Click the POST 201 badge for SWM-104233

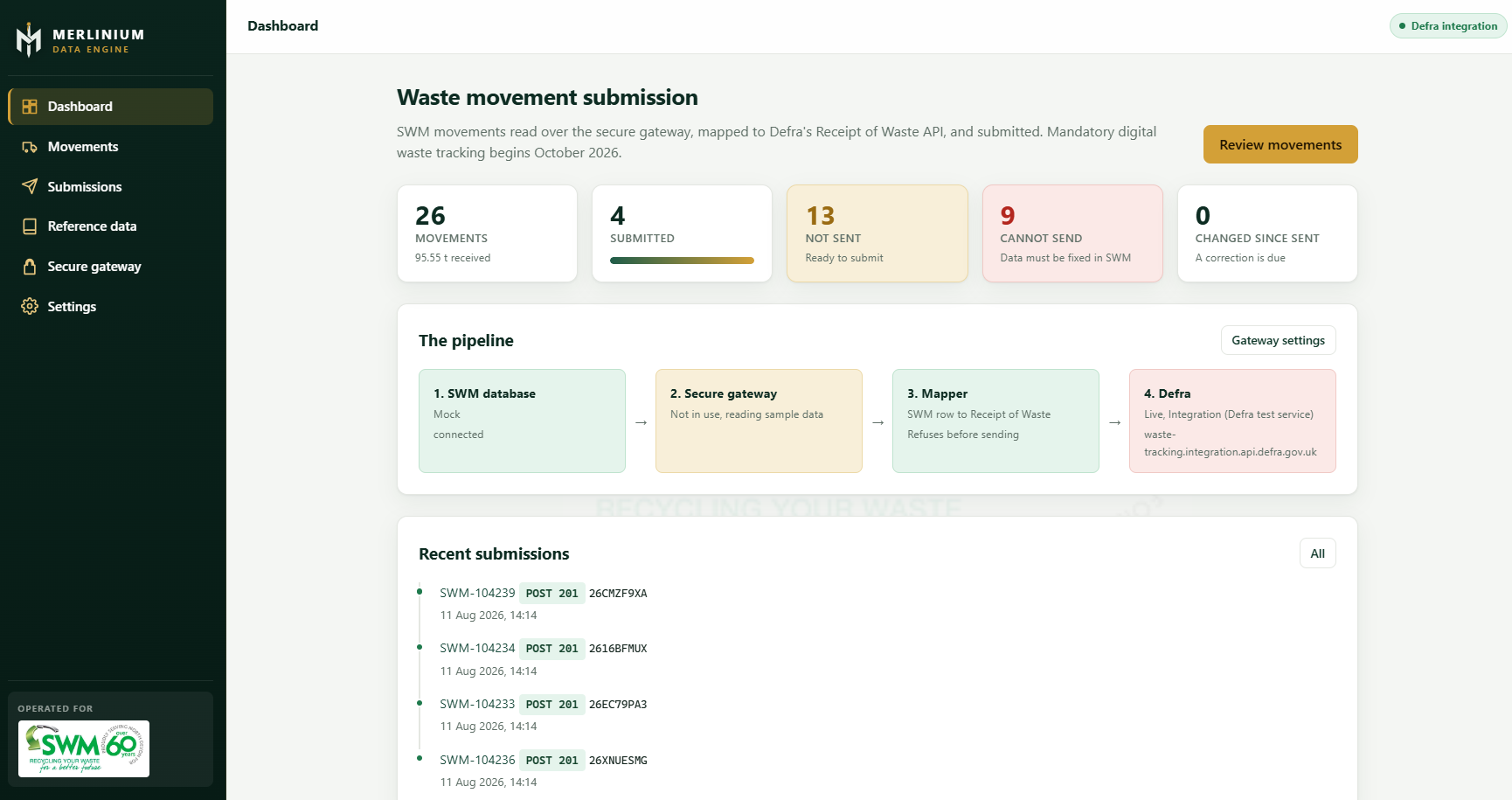[x=552, y=704]
